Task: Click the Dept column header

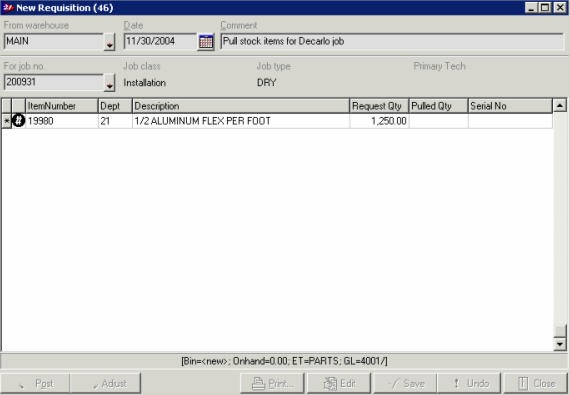Action: [x=115, y=106]
